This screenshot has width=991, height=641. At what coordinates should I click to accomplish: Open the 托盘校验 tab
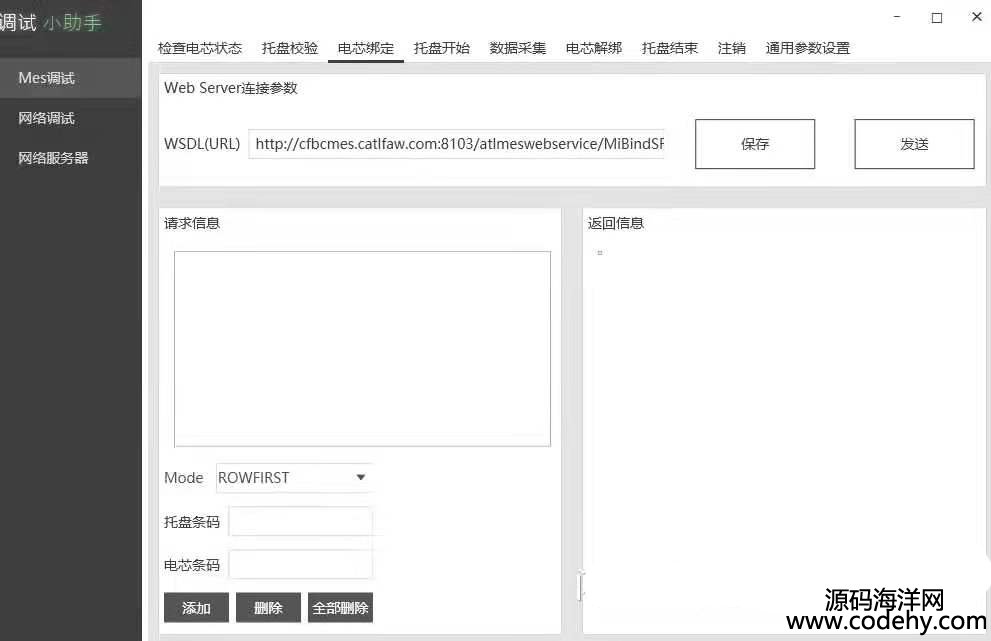(290, 48)
